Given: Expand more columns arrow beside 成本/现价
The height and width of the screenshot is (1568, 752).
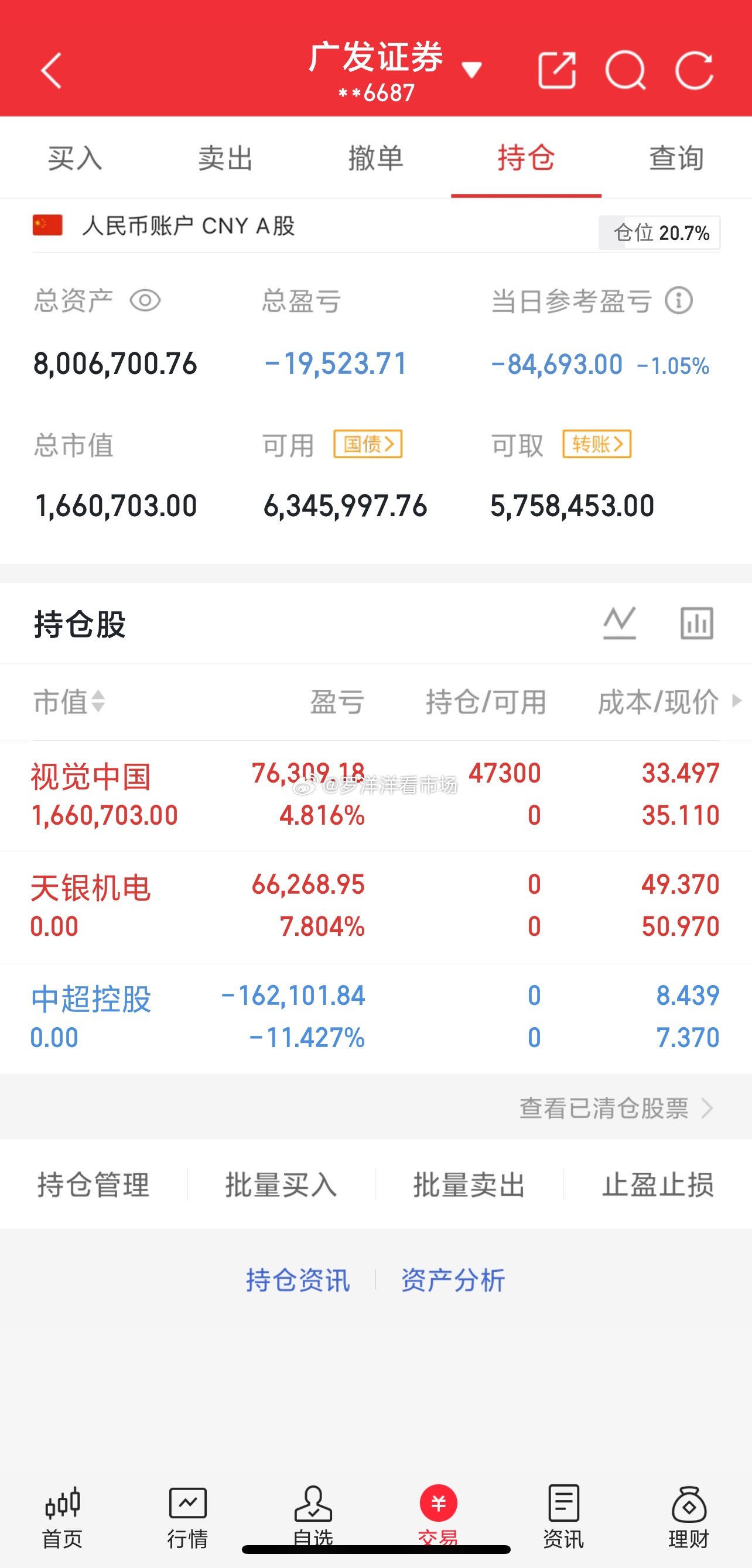Looking at the screenshot, I should (737, 701).
